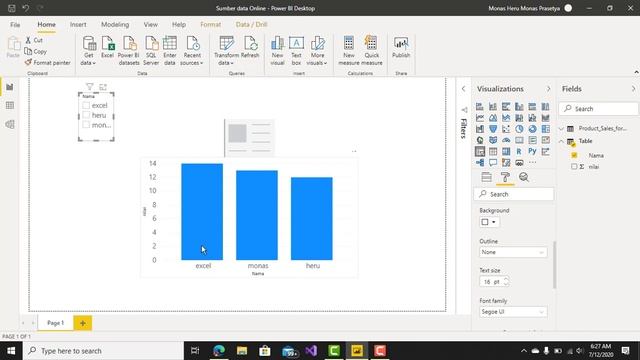
Task: Select the Matrix visual
Action: [x=506, y=151]
